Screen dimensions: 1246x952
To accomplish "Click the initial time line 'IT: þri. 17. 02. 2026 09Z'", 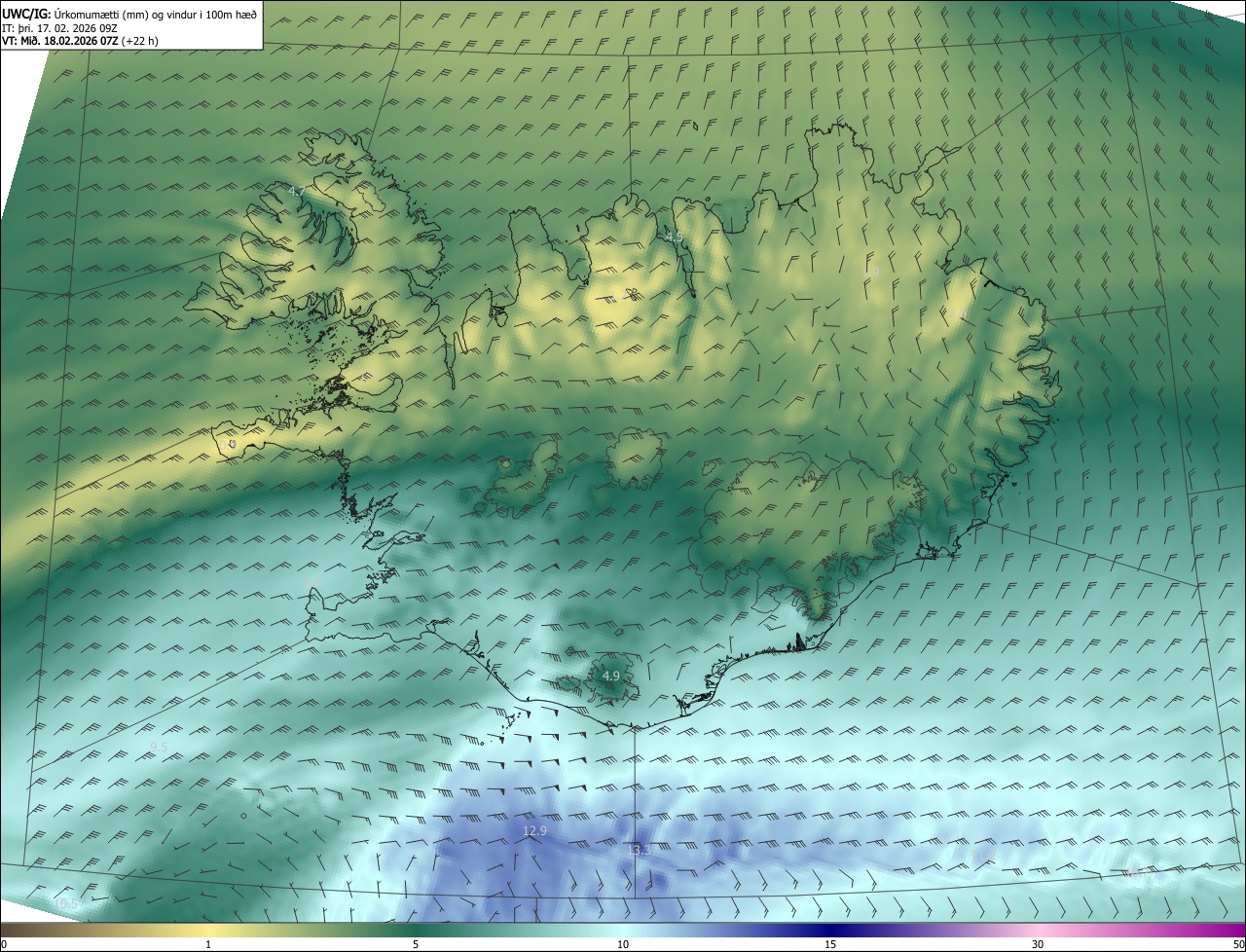I will click(x=60, y=27).
